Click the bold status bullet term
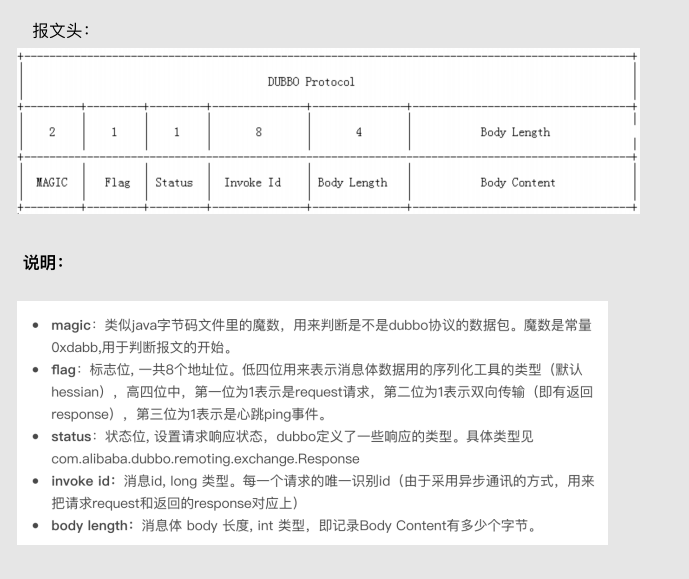 tap(71, 437)
